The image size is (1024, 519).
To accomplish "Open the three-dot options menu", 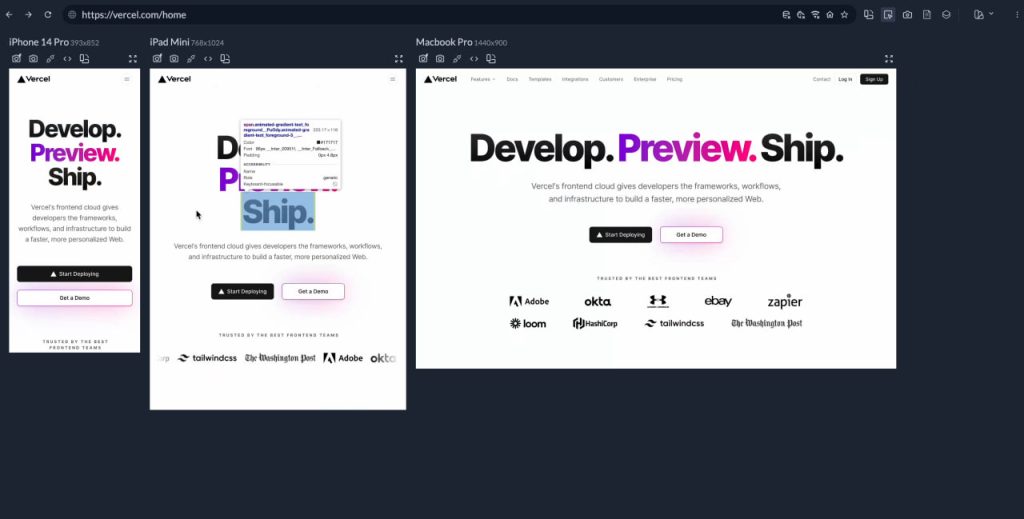I will pyautogui.click(x=1016, y=14).
